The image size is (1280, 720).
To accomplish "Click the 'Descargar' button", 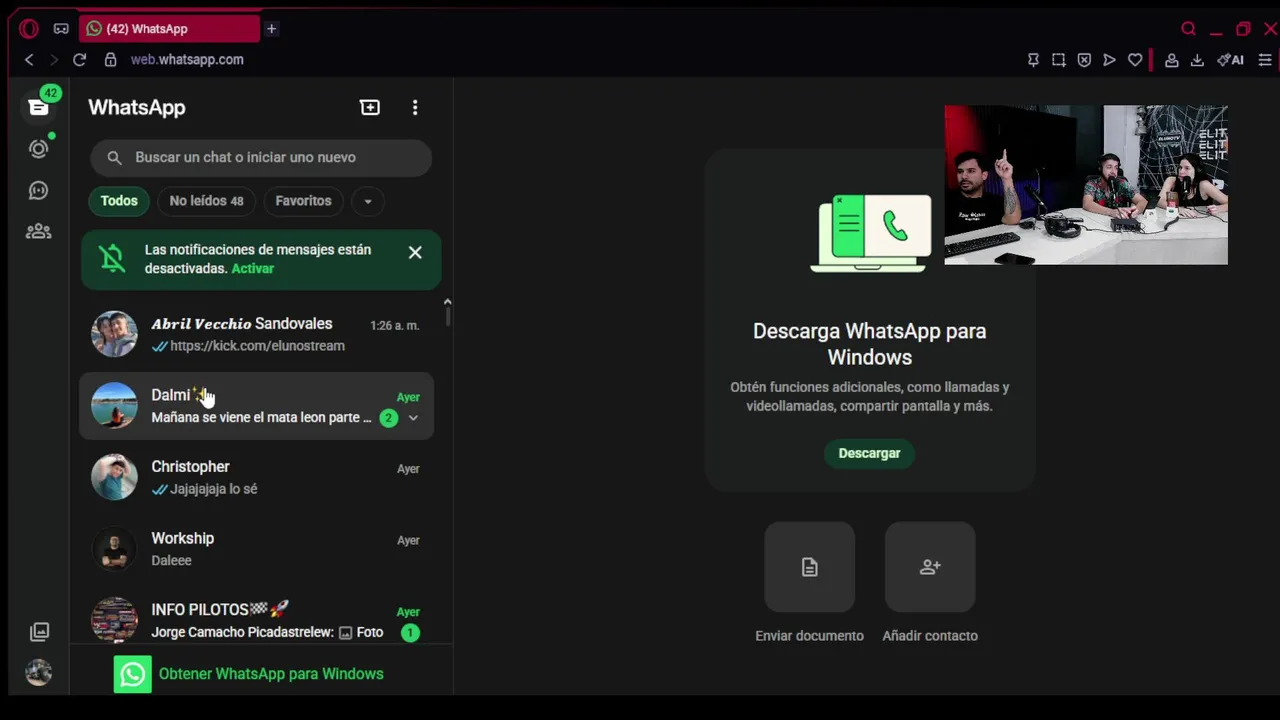I will click(x=869, y=453).
